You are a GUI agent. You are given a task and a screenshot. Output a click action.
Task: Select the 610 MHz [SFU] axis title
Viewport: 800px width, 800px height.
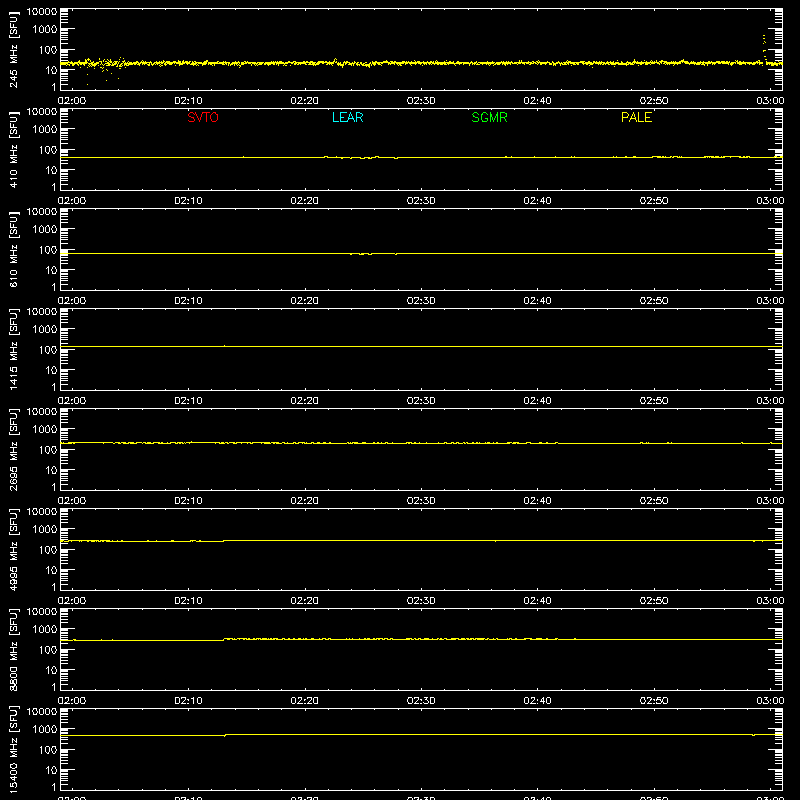click(x=14, y=249)
